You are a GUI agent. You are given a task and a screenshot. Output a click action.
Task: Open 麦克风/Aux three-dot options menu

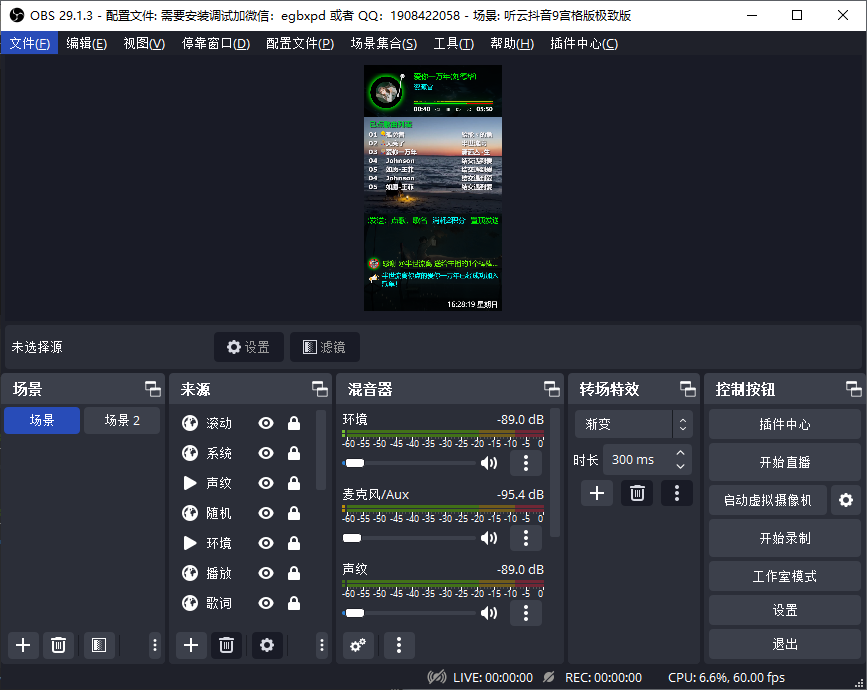pyautogui.click(x=525, y=538)
